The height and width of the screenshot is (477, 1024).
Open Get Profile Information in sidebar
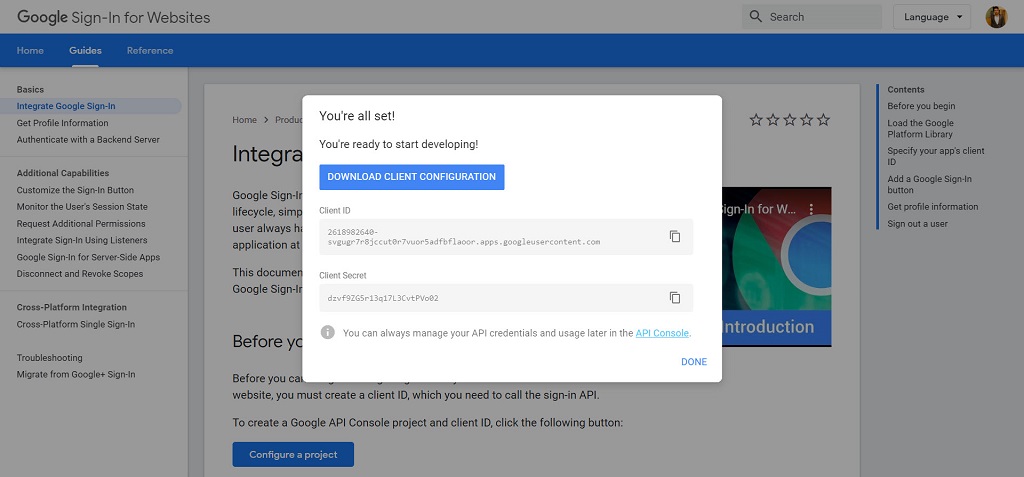pos(62,123)
